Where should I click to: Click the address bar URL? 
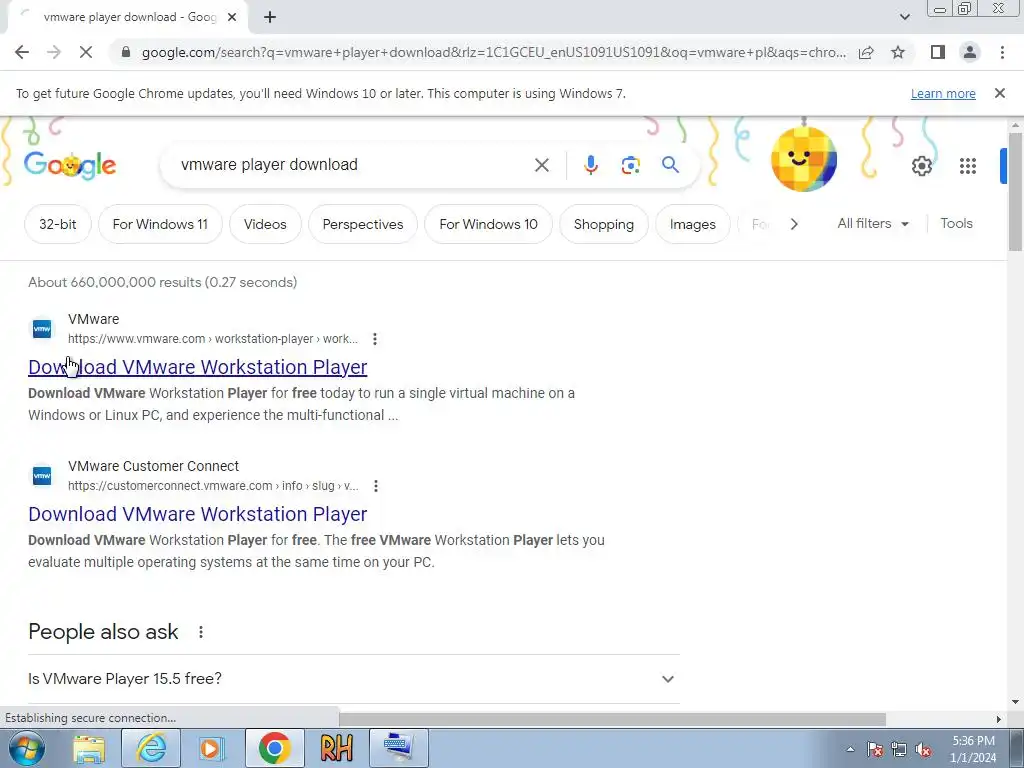pyautogui.click(x=494, y=52)
